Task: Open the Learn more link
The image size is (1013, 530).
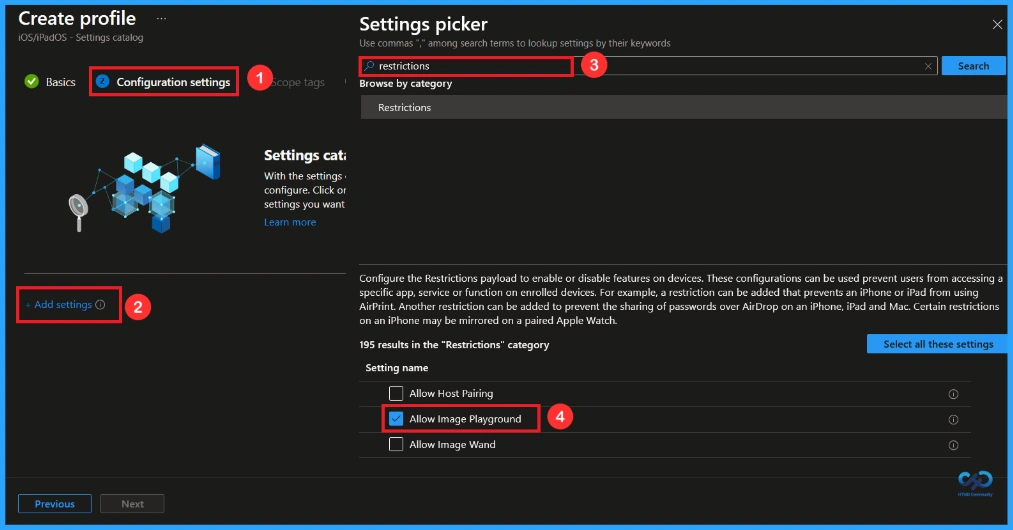Action: pos(290,222)
